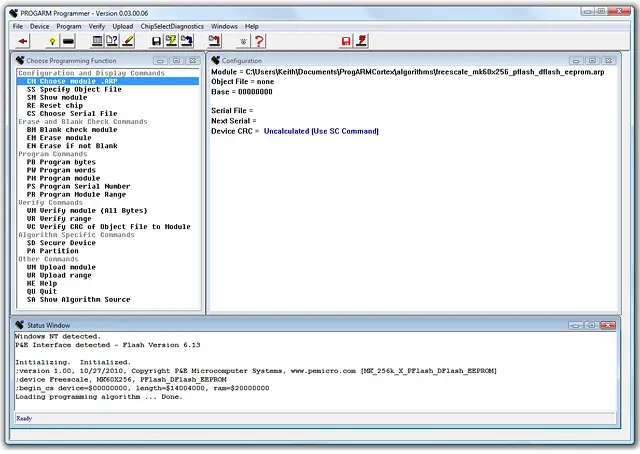Select 'SS Specify Object File' command

pos(74,89)
